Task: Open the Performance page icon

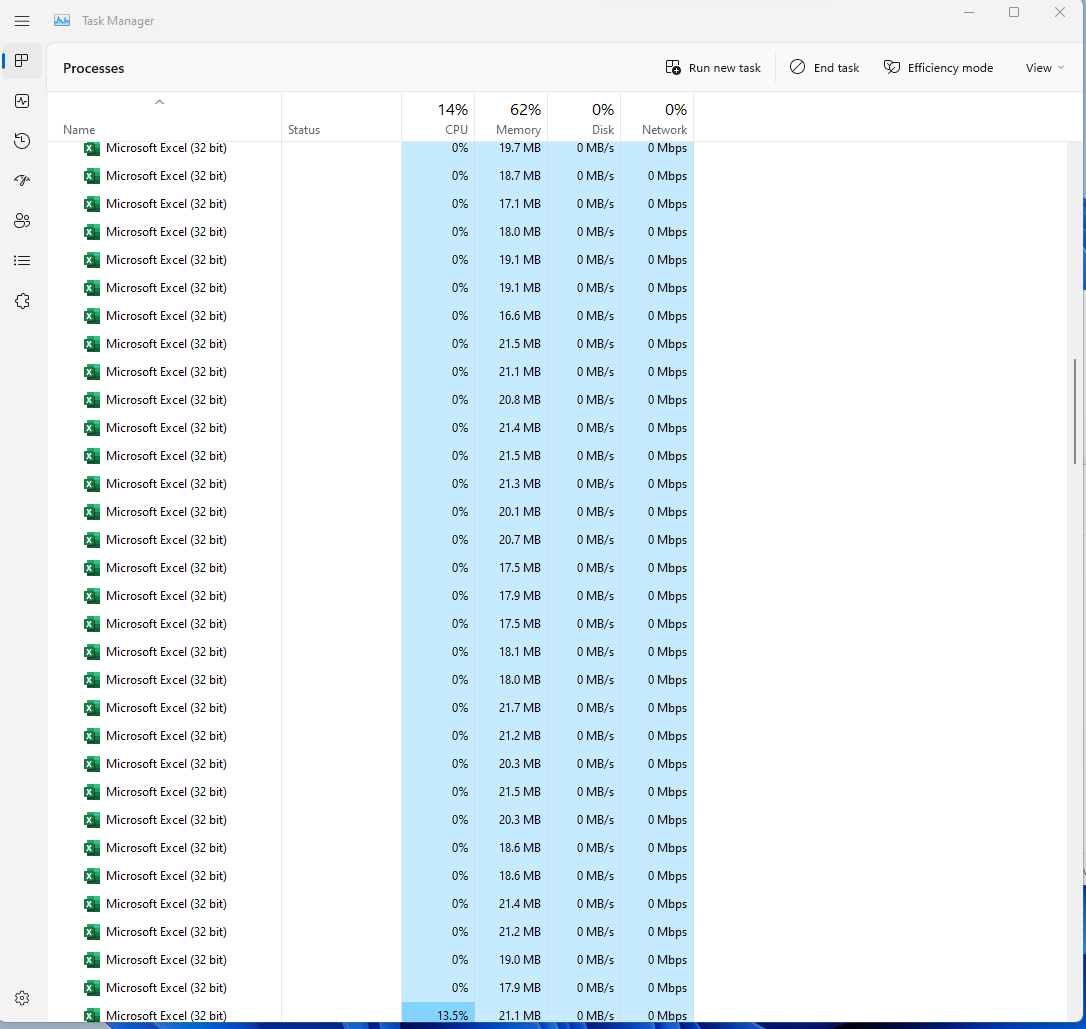Action: (x=22, y=101)
